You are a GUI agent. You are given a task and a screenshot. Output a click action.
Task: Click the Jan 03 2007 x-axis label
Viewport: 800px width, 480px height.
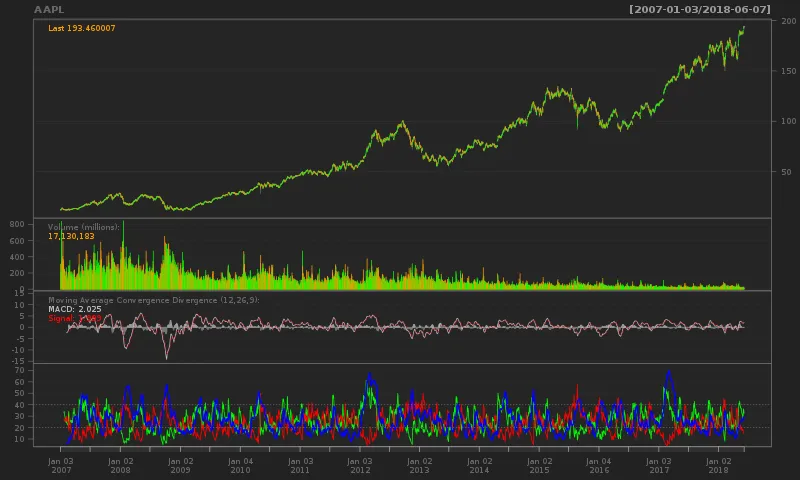[x=61, y=465]
